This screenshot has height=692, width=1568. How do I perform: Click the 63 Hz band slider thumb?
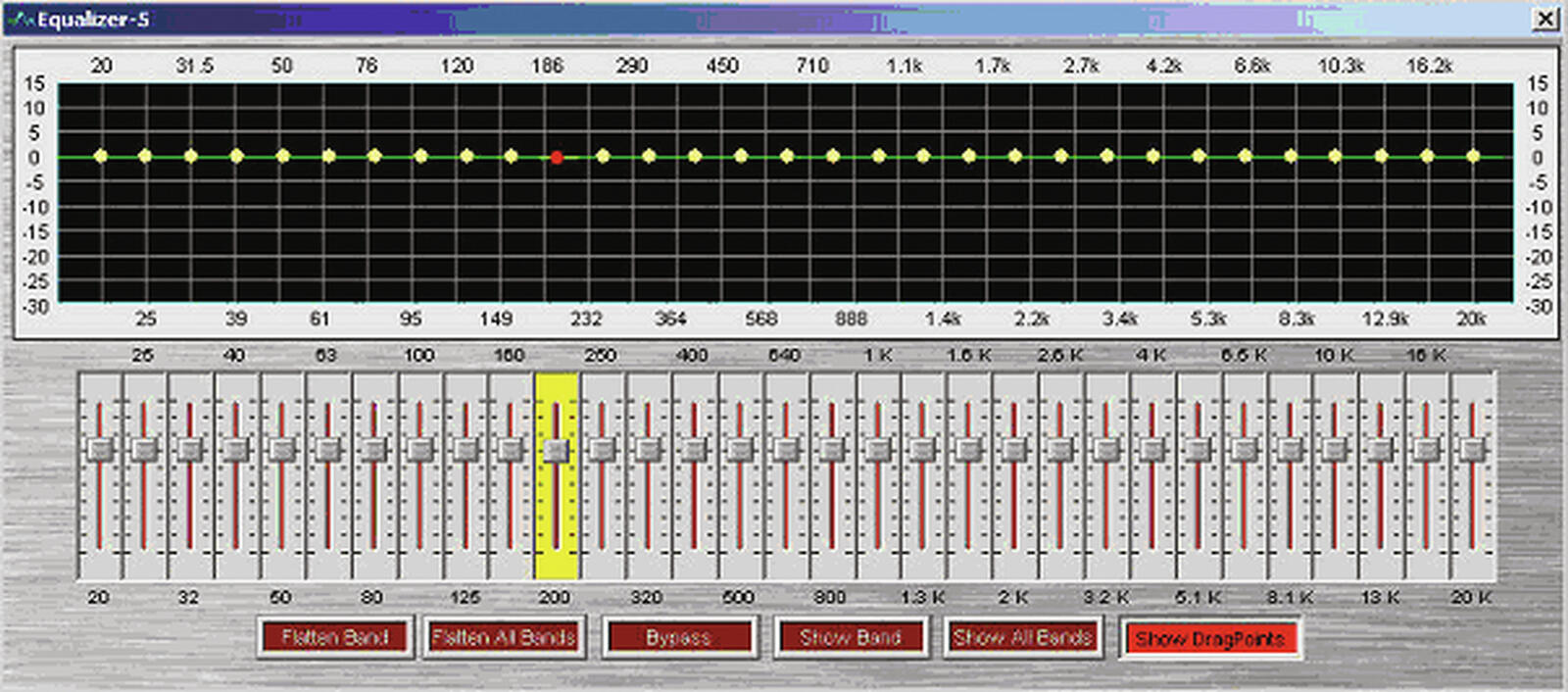(x=328, y=450)
